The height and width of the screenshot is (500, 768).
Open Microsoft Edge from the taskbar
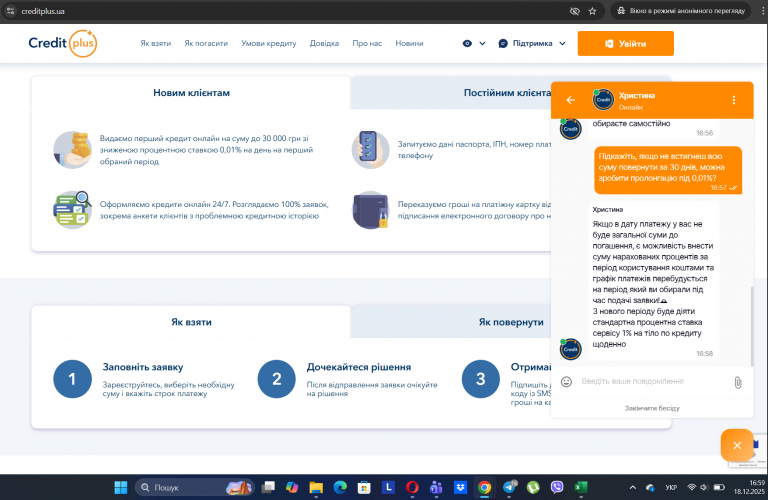[x=340, y=487]
